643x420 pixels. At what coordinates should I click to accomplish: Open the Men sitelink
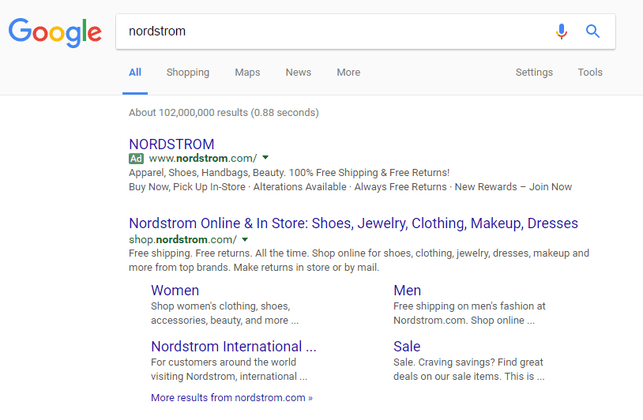(407, 290)
